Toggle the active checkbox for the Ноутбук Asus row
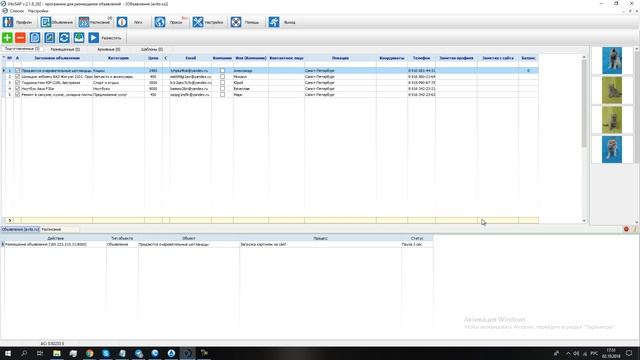 17,89
